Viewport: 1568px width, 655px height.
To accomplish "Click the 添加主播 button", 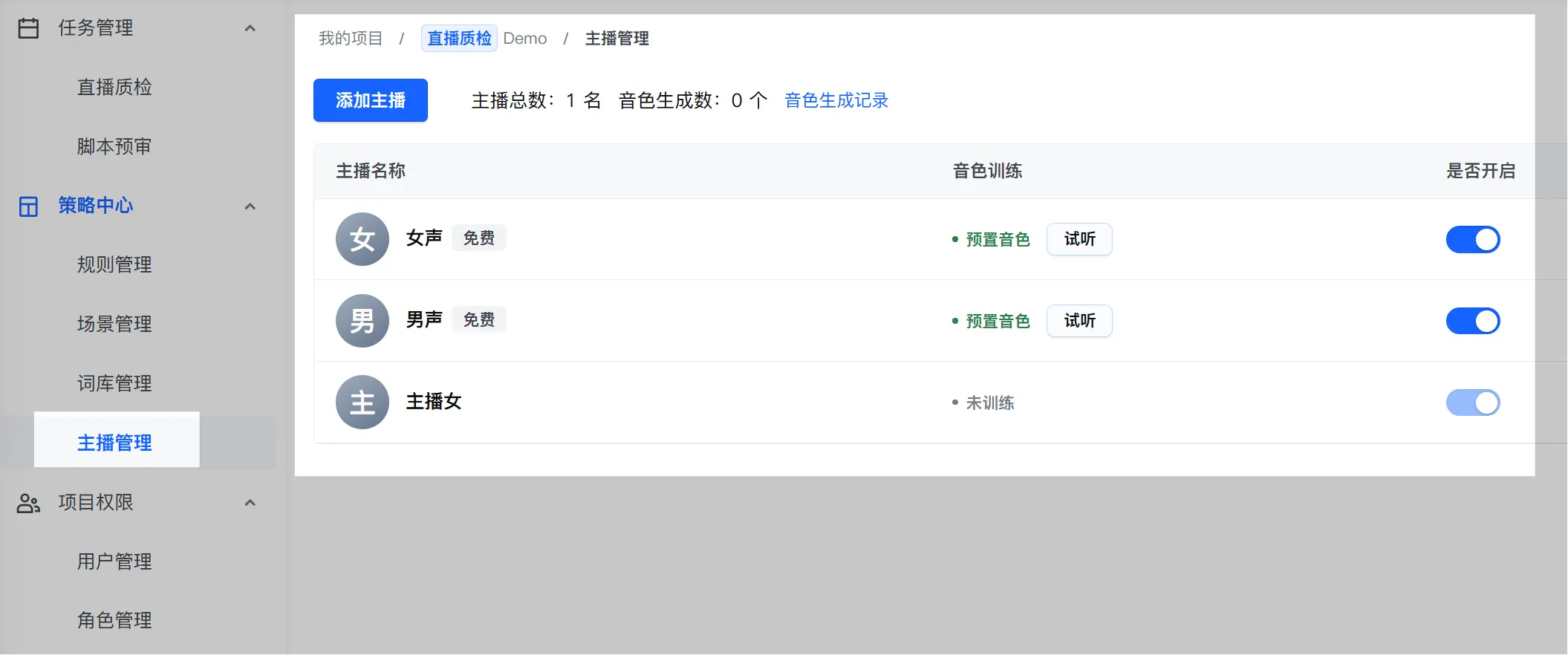I will (x=371, y=100).
